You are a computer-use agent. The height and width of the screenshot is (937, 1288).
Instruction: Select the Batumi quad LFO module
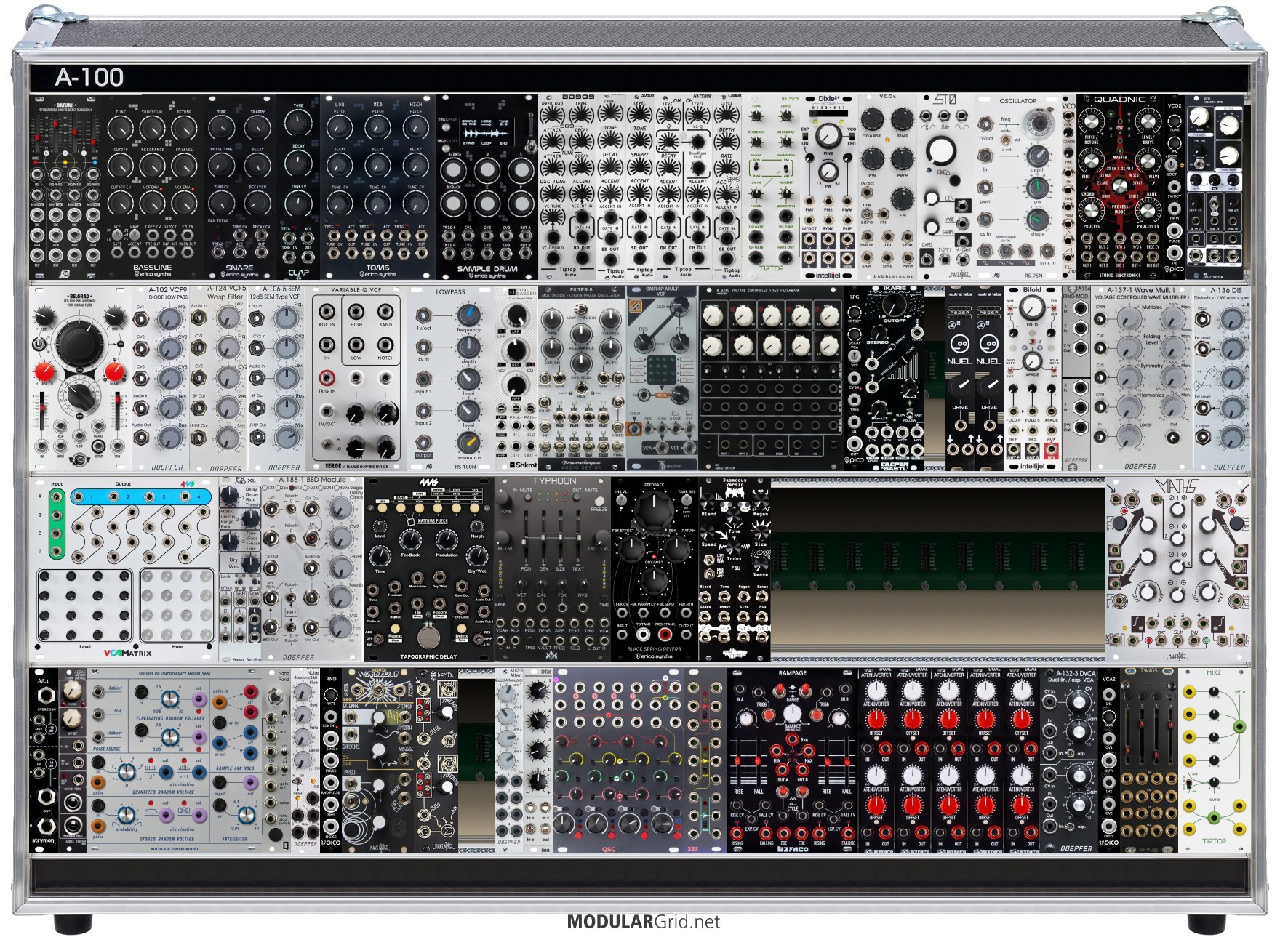[x=66, y=188]
